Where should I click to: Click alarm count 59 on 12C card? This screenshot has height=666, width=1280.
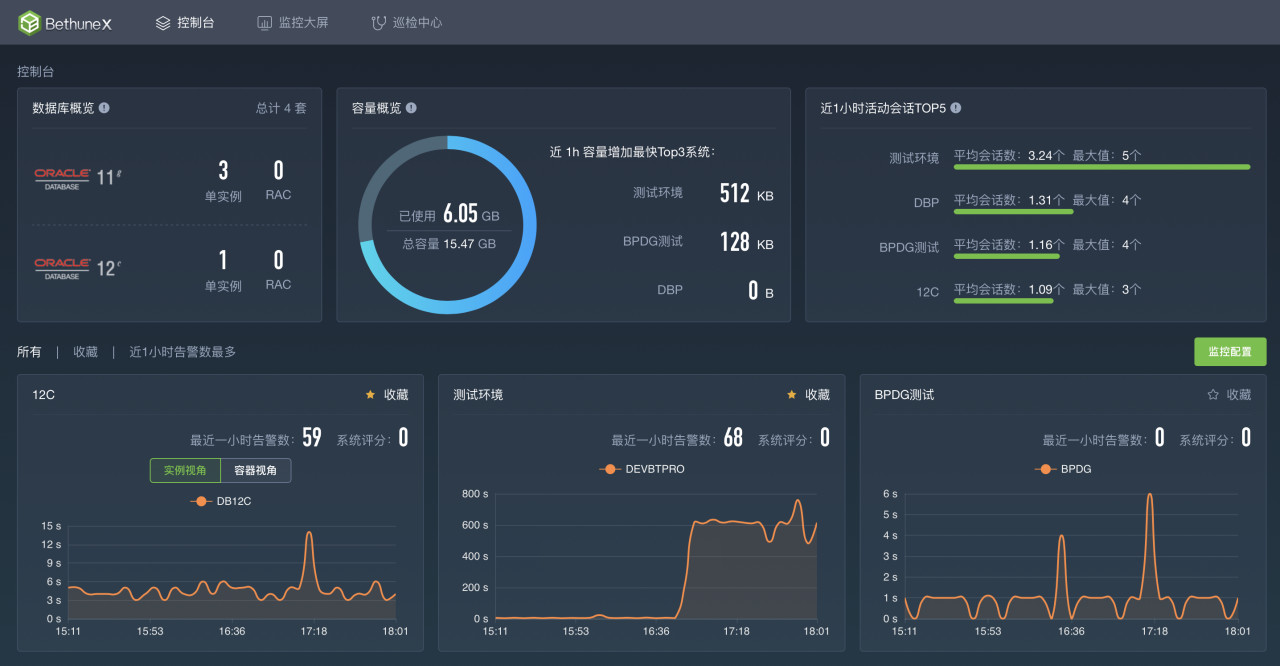[x=312, y=438]
